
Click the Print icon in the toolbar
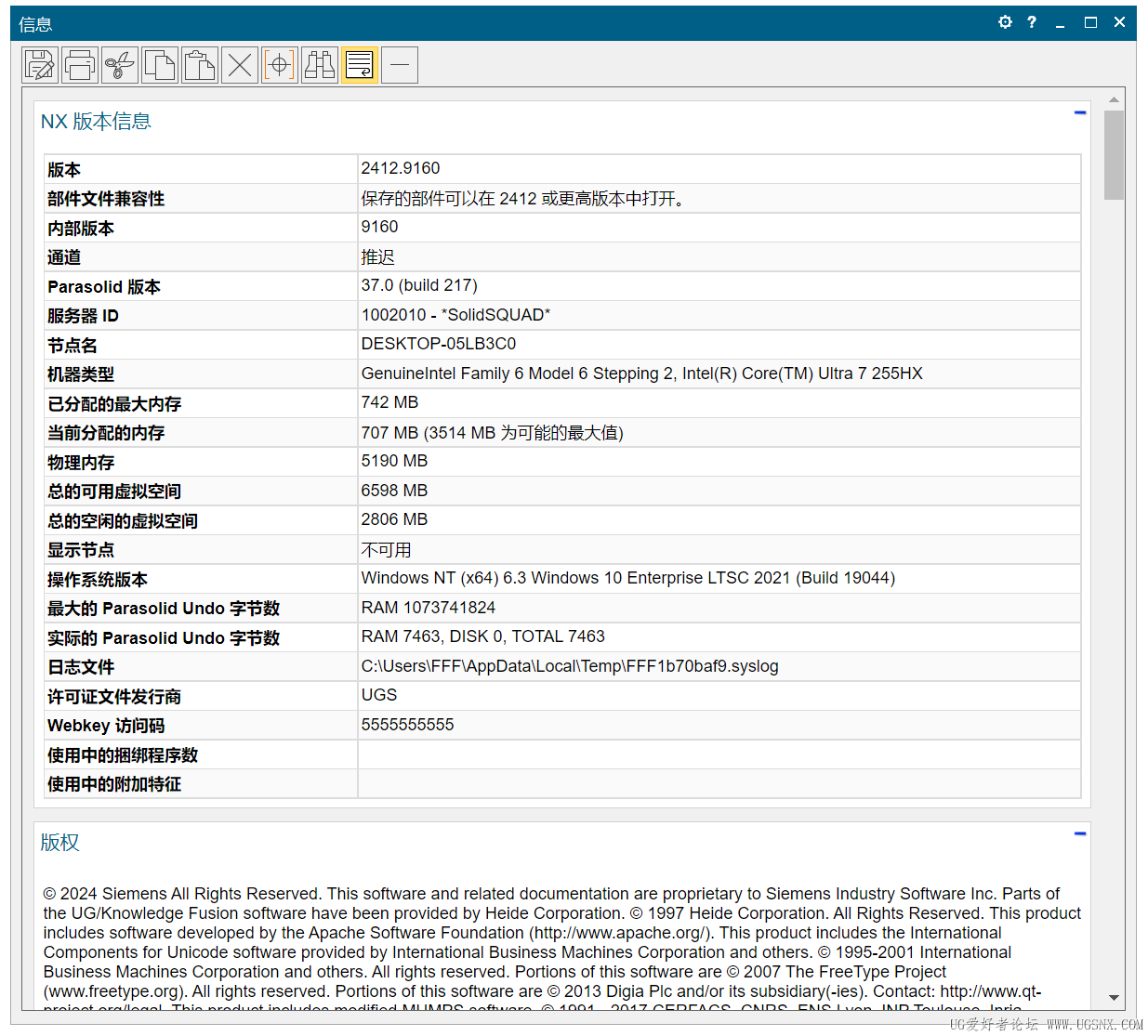coord(80,65)
